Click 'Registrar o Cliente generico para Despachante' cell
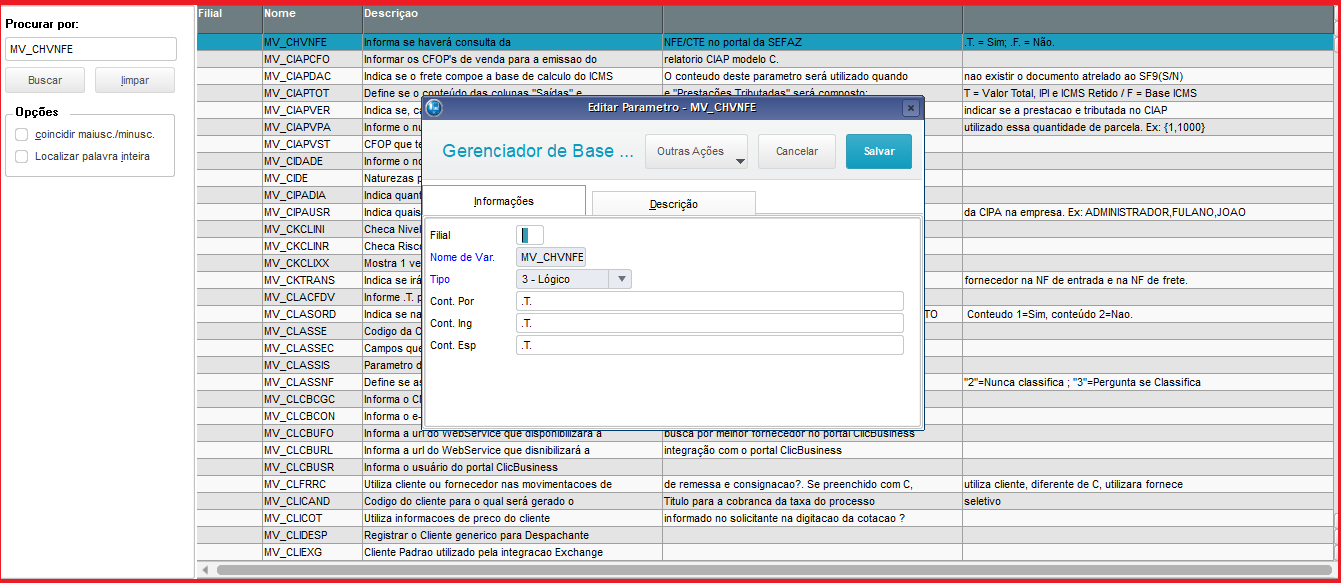This screenshot has width=1341, height=583. [512, 535]
